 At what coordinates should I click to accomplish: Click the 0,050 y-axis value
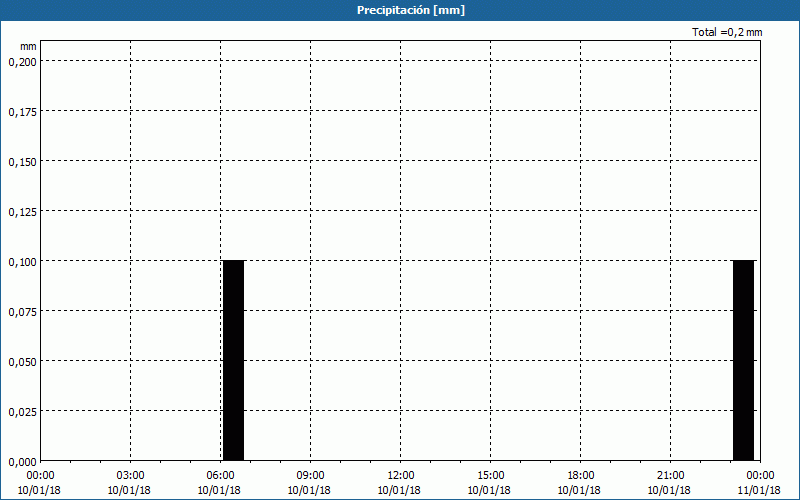22,361
